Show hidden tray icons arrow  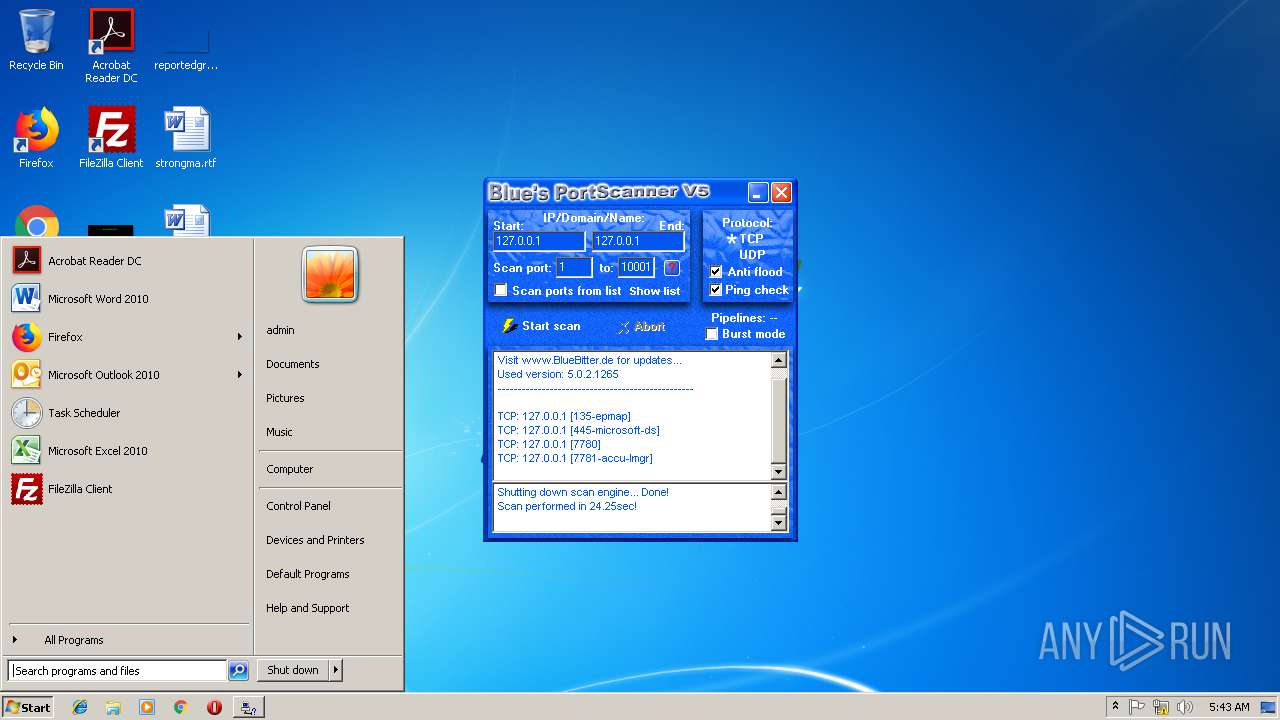1115,707
